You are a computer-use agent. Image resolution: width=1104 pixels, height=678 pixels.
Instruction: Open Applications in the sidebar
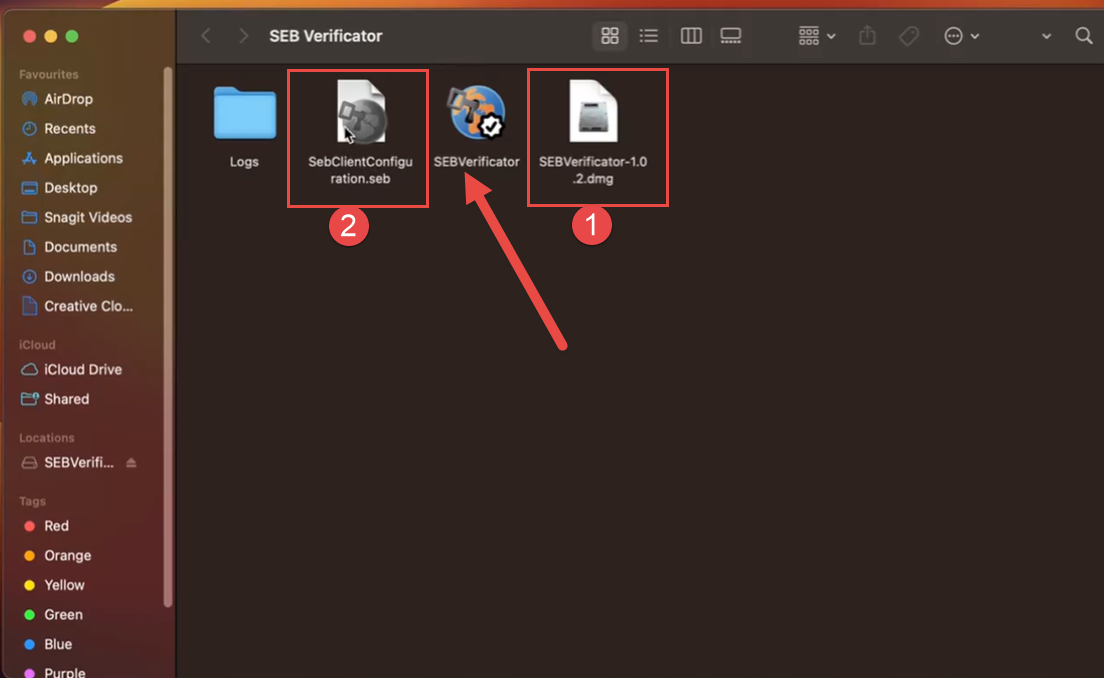point(83,158)
